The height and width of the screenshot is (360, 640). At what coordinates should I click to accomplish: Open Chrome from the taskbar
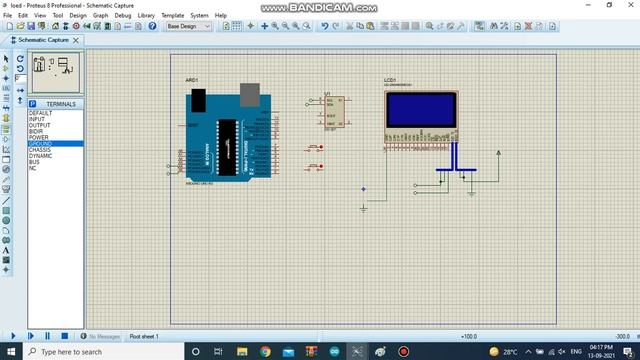(265, 351)
